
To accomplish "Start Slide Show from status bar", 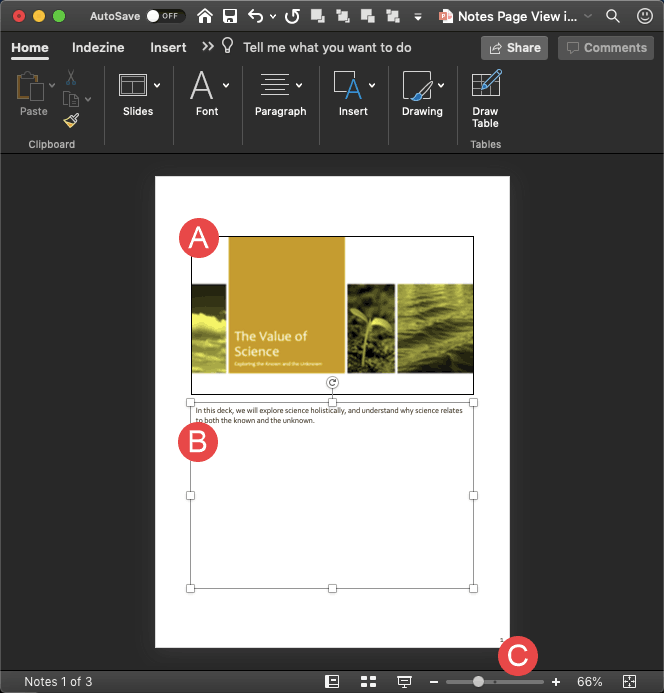I will click(x=404, y=682).
